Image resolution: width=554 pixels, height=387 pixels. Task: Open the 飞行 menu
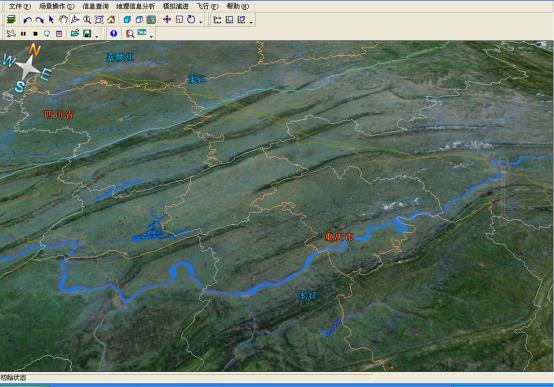point(207,6)
